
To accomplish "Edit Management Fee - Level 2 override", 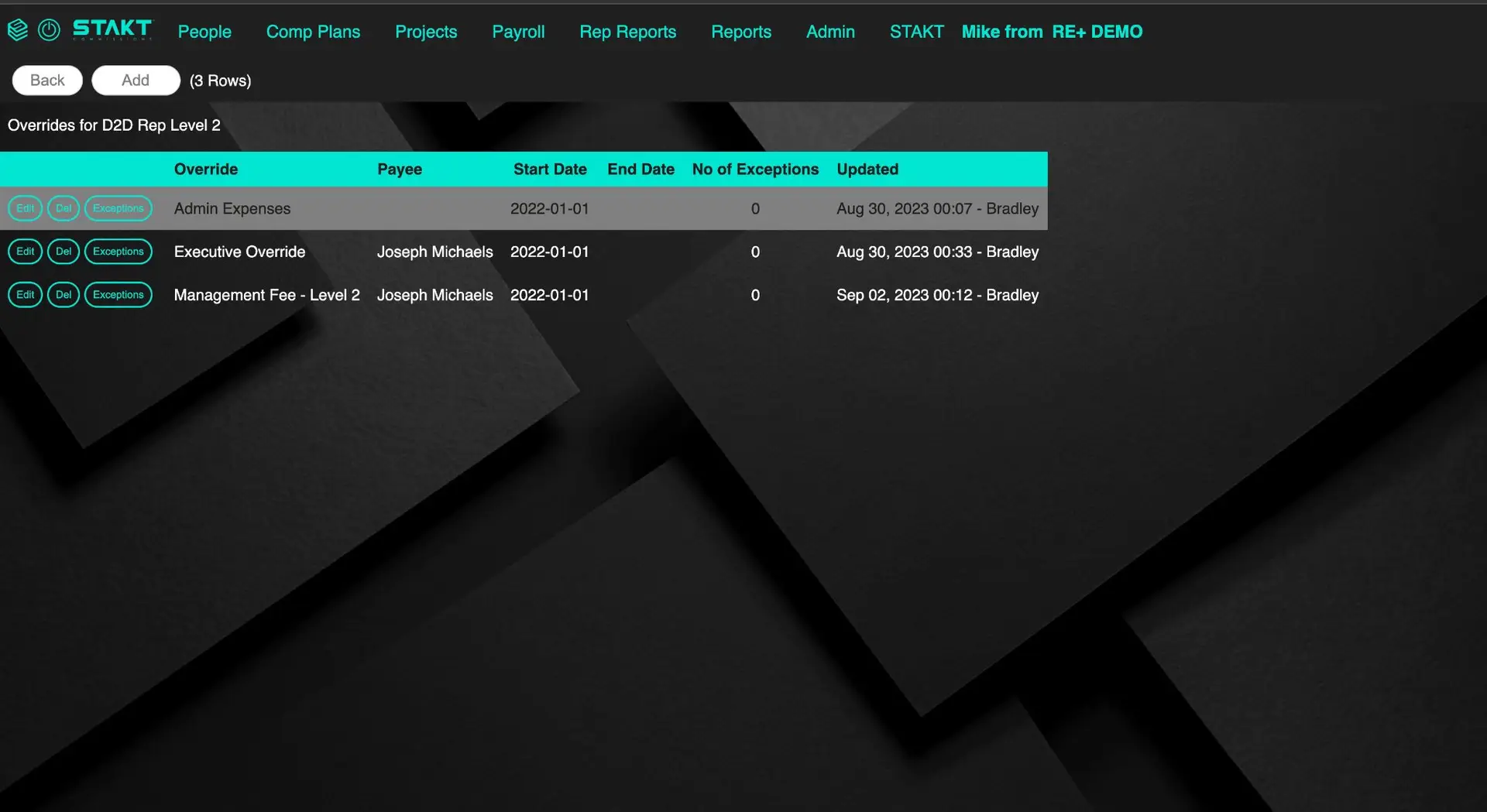I will (25, 295).
